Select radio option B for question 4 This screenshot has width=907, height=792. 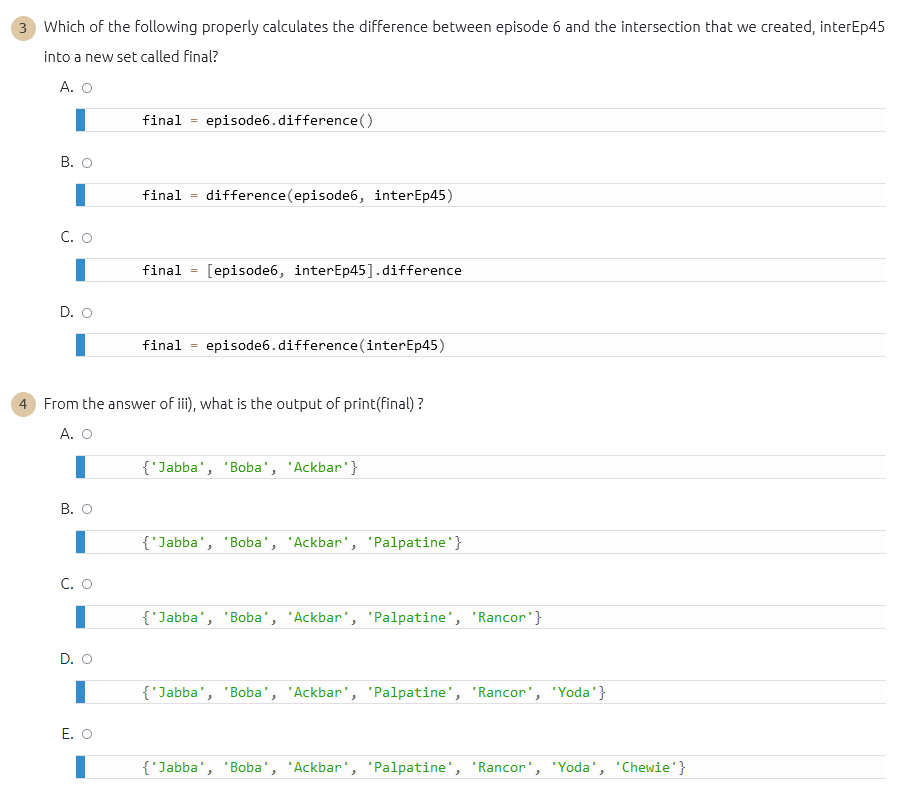pos(86,509)
